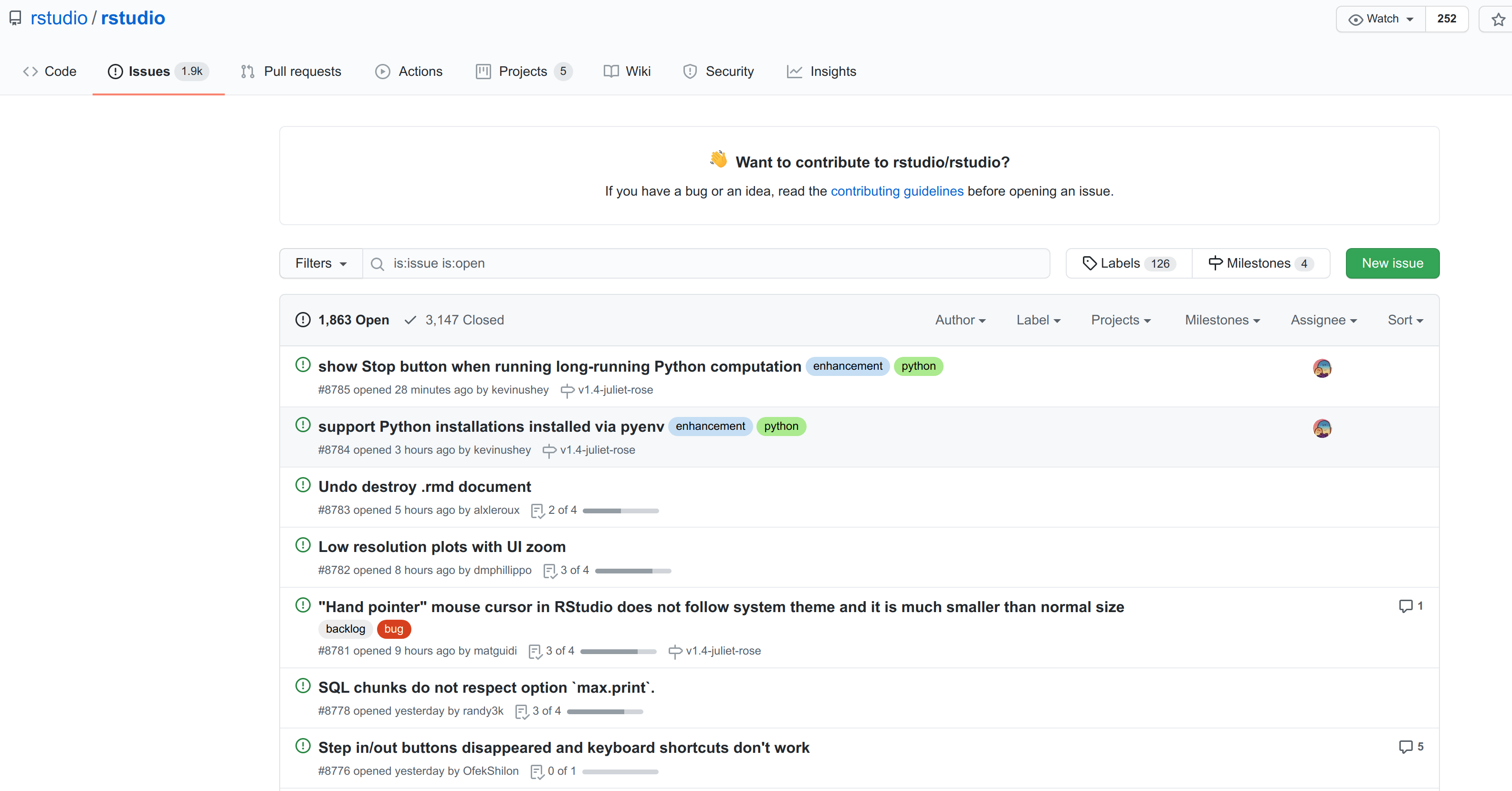Click the milestone icon for issue #8785
The height and width of the screenshot is (791, 1512).
coord(567,391)
